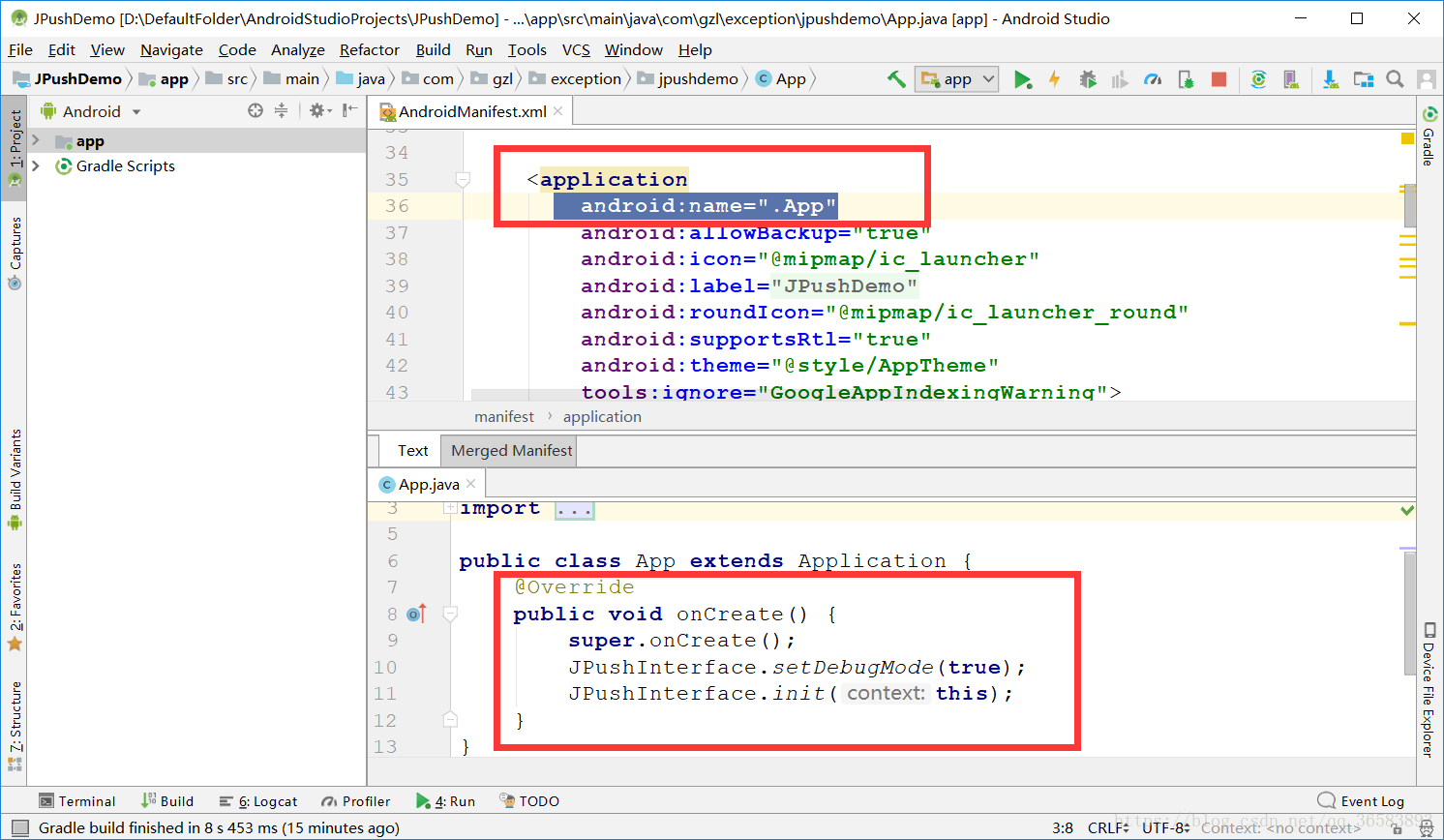Click the App class breadcrumb
Viewport: 1444px width, 840px height.
(x=781, y=79)
